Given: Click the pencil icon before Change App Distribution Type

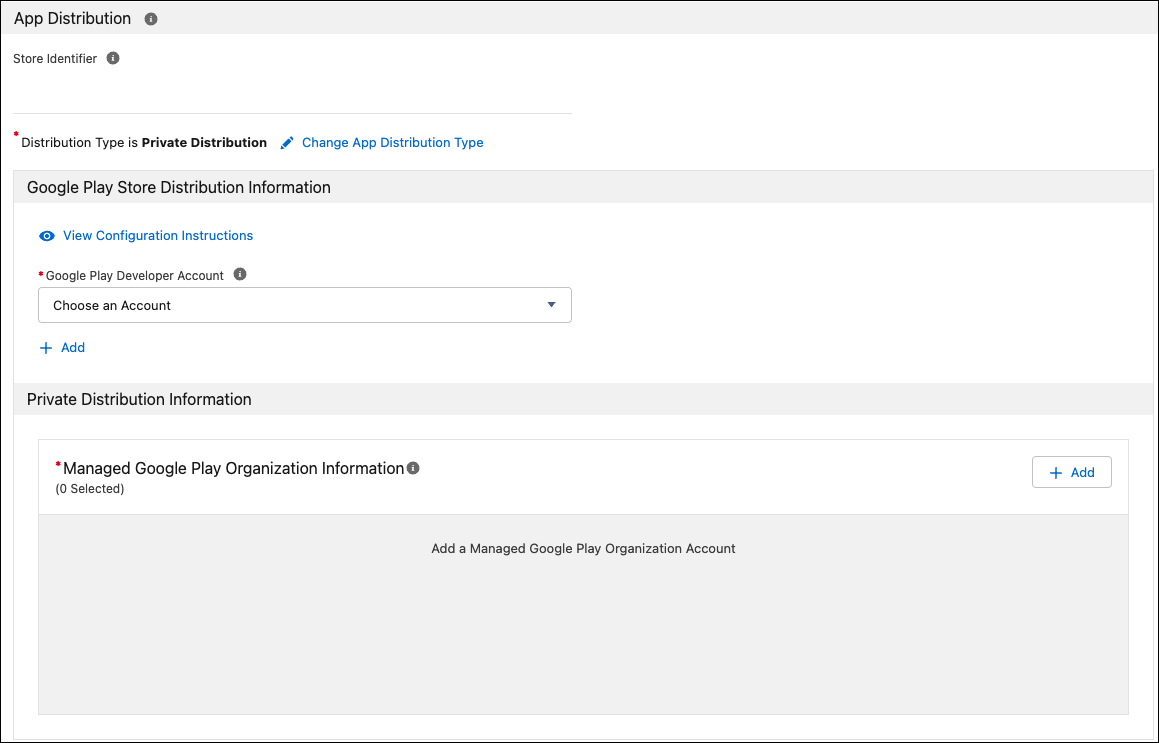Looking at the screenshot, I should (x=286, y=142).
